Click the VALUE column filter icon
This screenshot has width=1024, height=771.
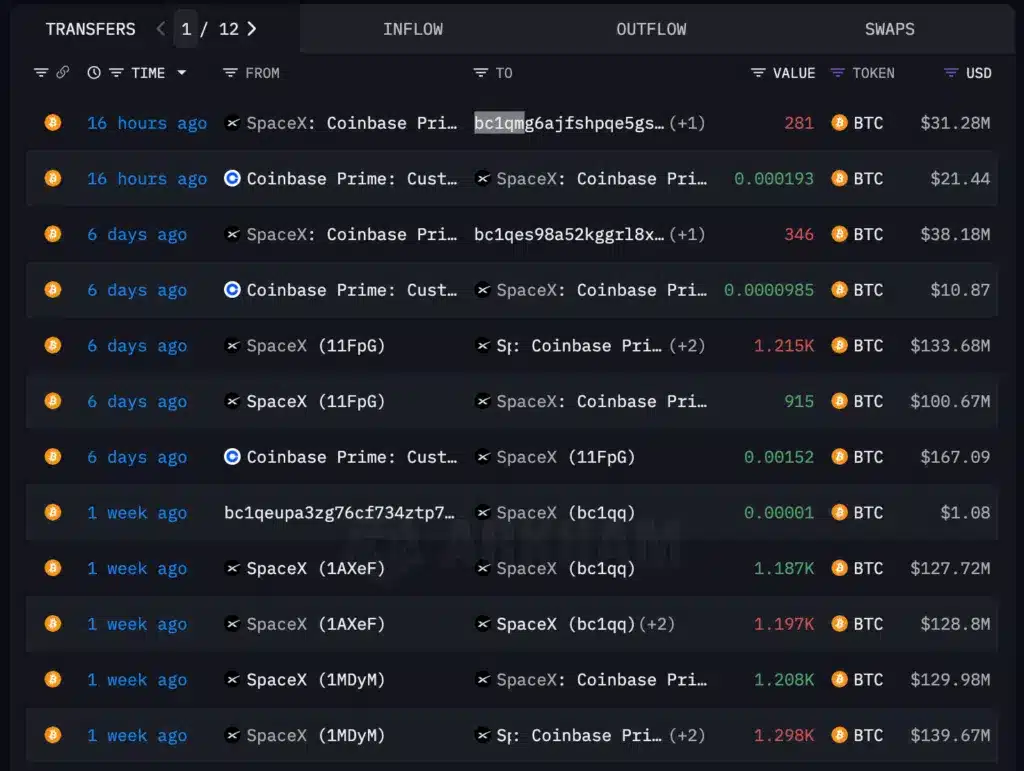click(x=758, y=73)
